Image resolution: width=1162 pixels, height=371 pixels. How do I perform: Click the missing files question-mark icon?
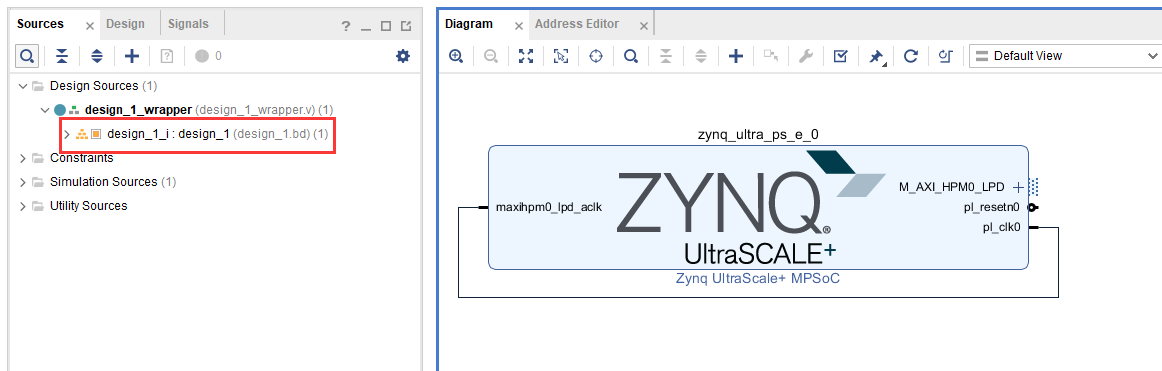[x=167, y=56]
